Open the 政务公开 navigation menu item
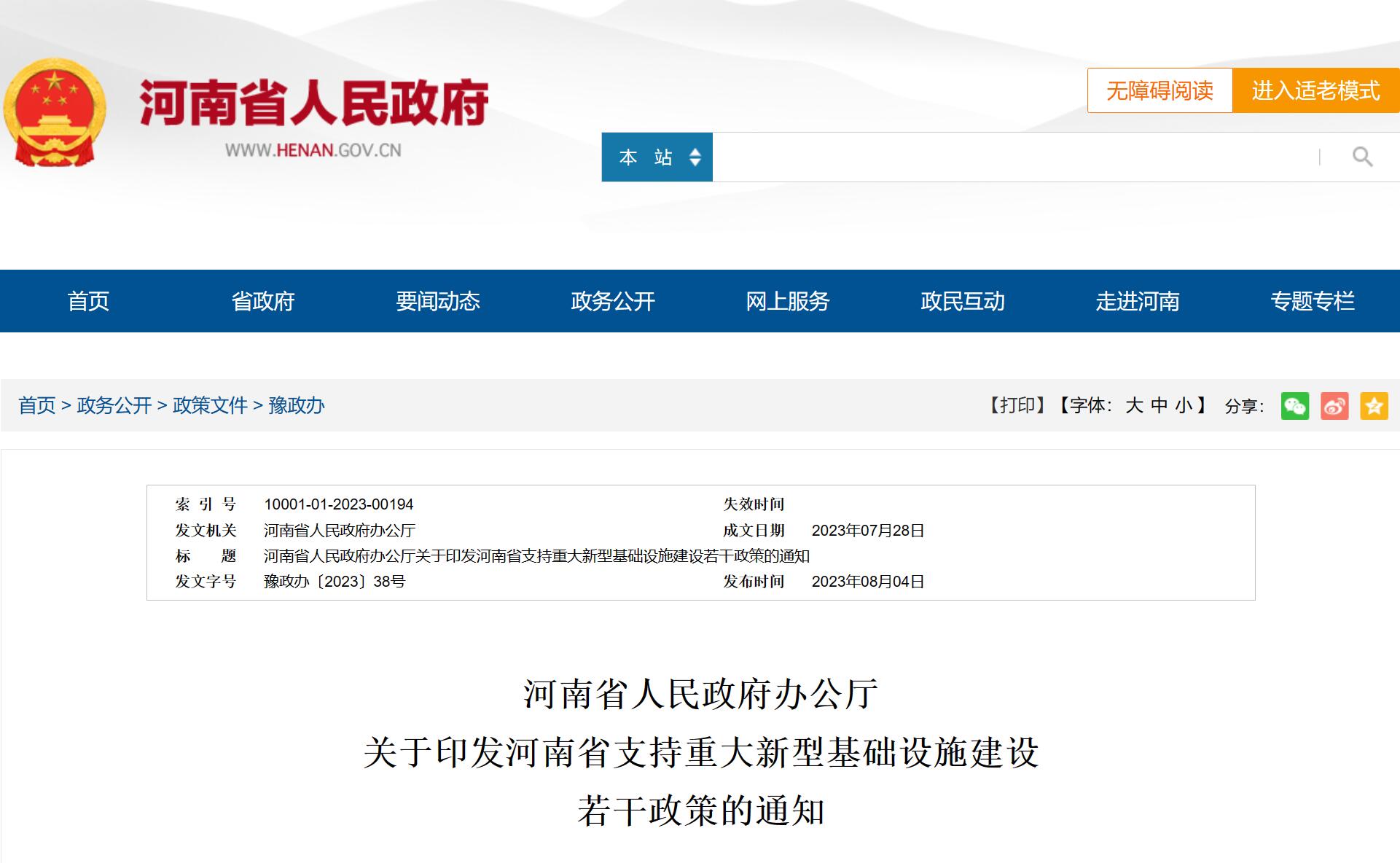This screenshot has width=1400, height=863. (613, 301)
